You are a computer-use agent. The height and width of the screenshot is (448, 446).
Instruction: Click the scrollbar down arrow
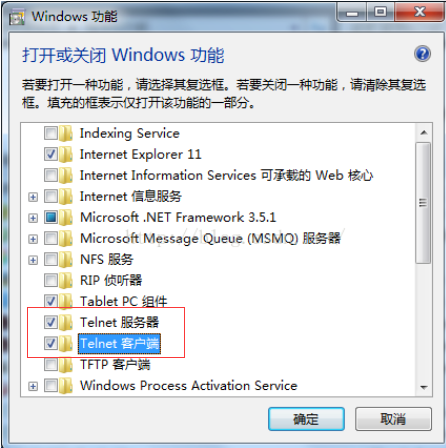click(424, 387)
